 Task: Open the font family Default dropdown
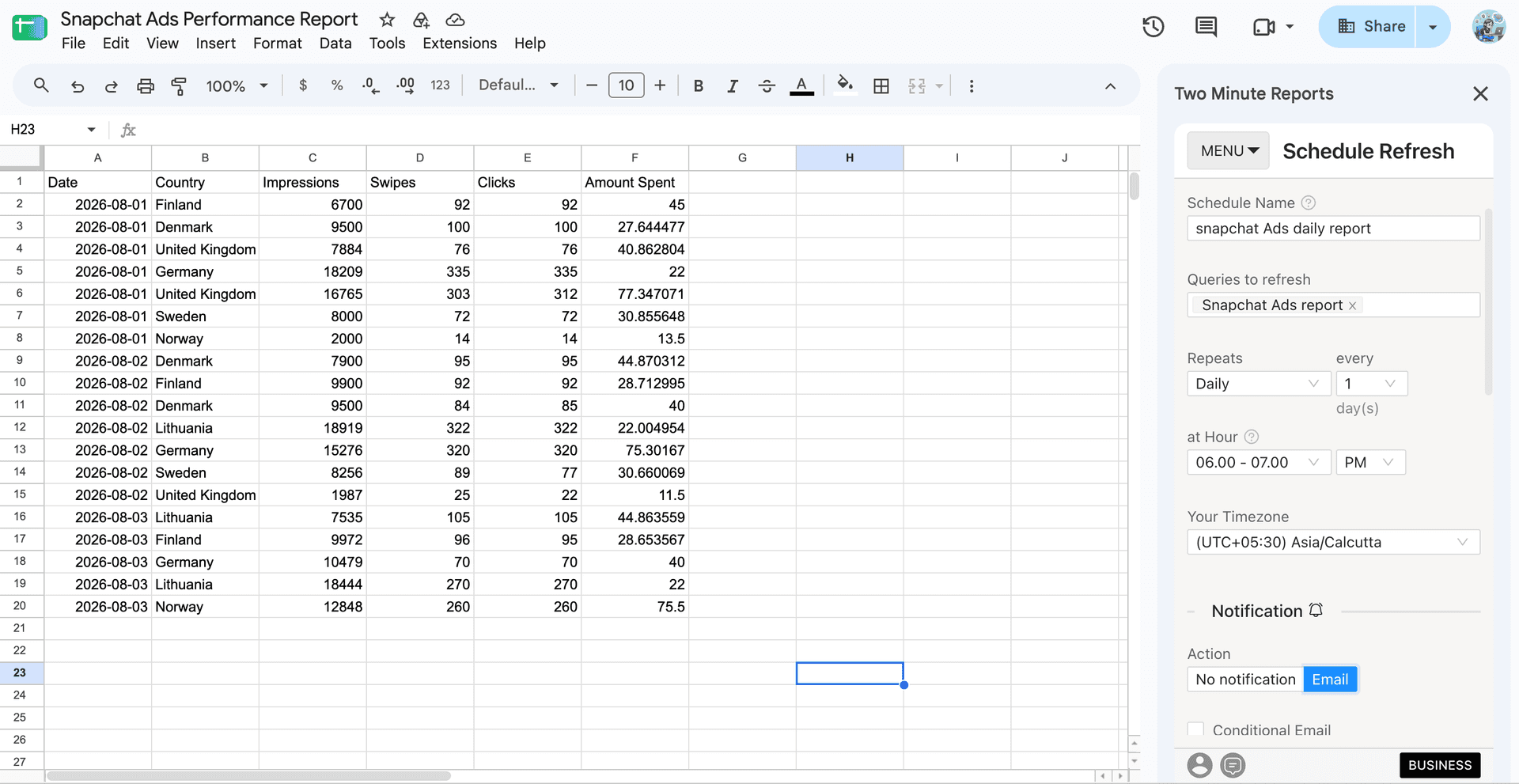518,85
